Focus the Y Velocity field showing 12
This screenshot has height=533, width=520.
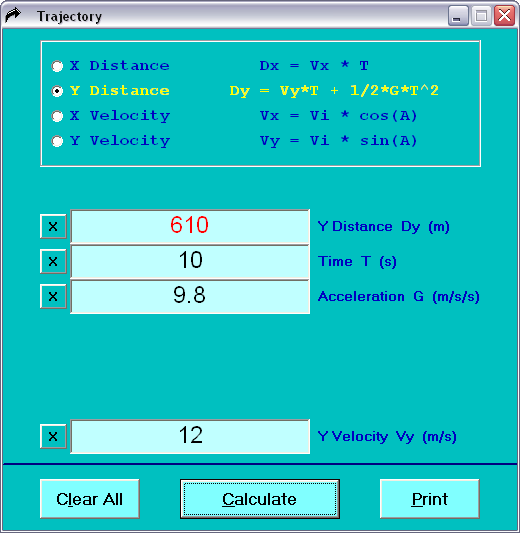[190, 436]
